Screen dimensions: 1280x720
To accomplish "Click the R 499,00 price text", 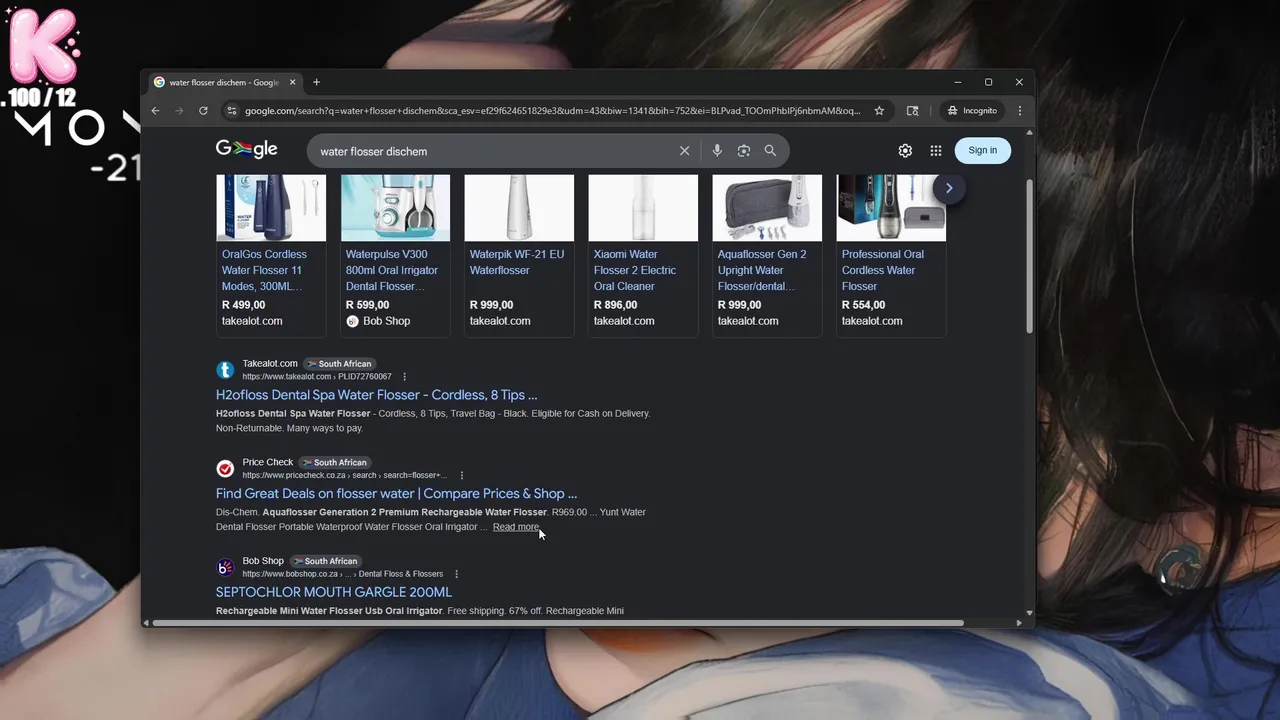I will (x=244, y=305).
